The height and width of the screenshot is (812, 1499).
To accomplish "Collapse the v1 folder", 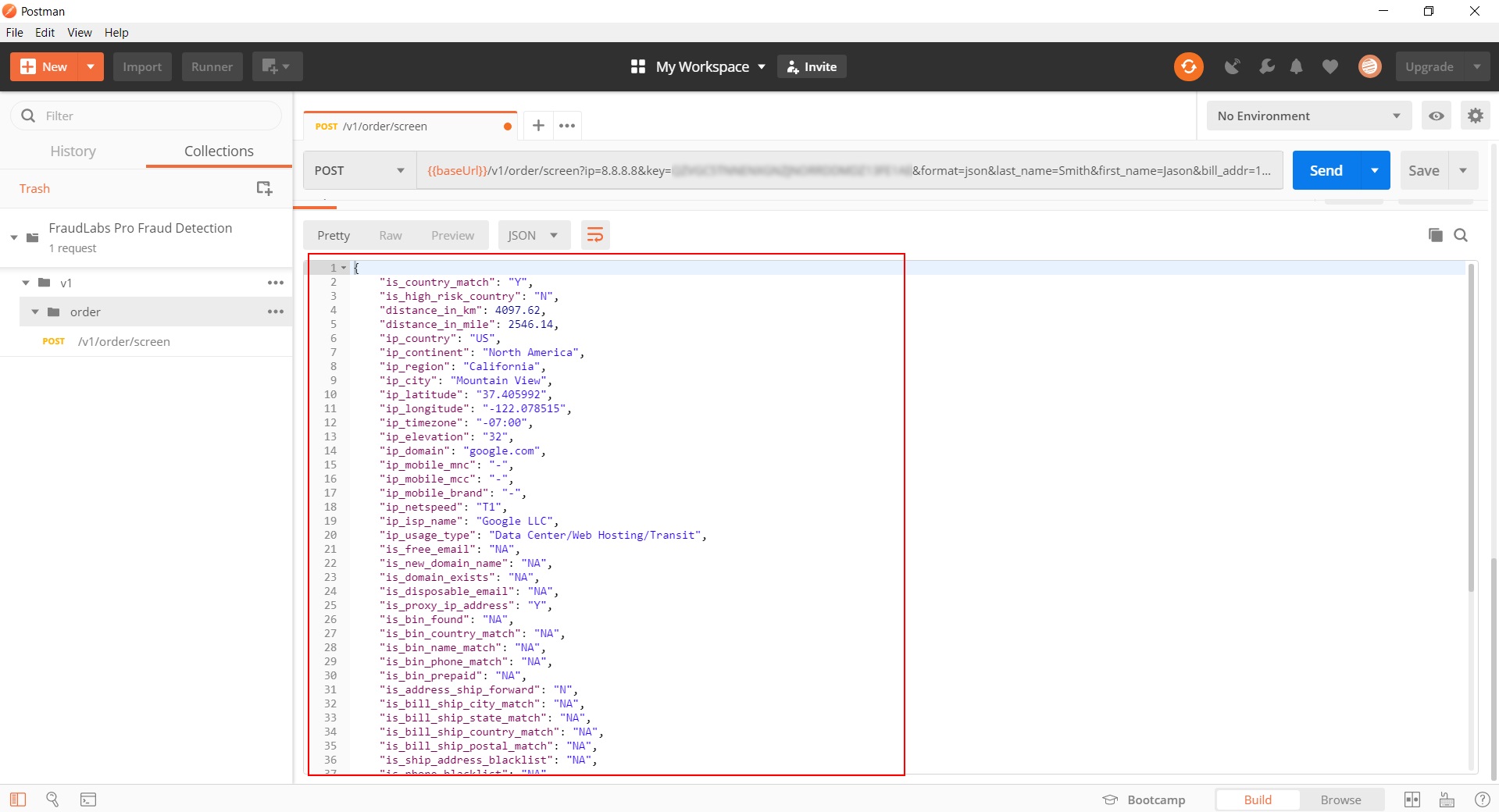I will pos(26,283).
